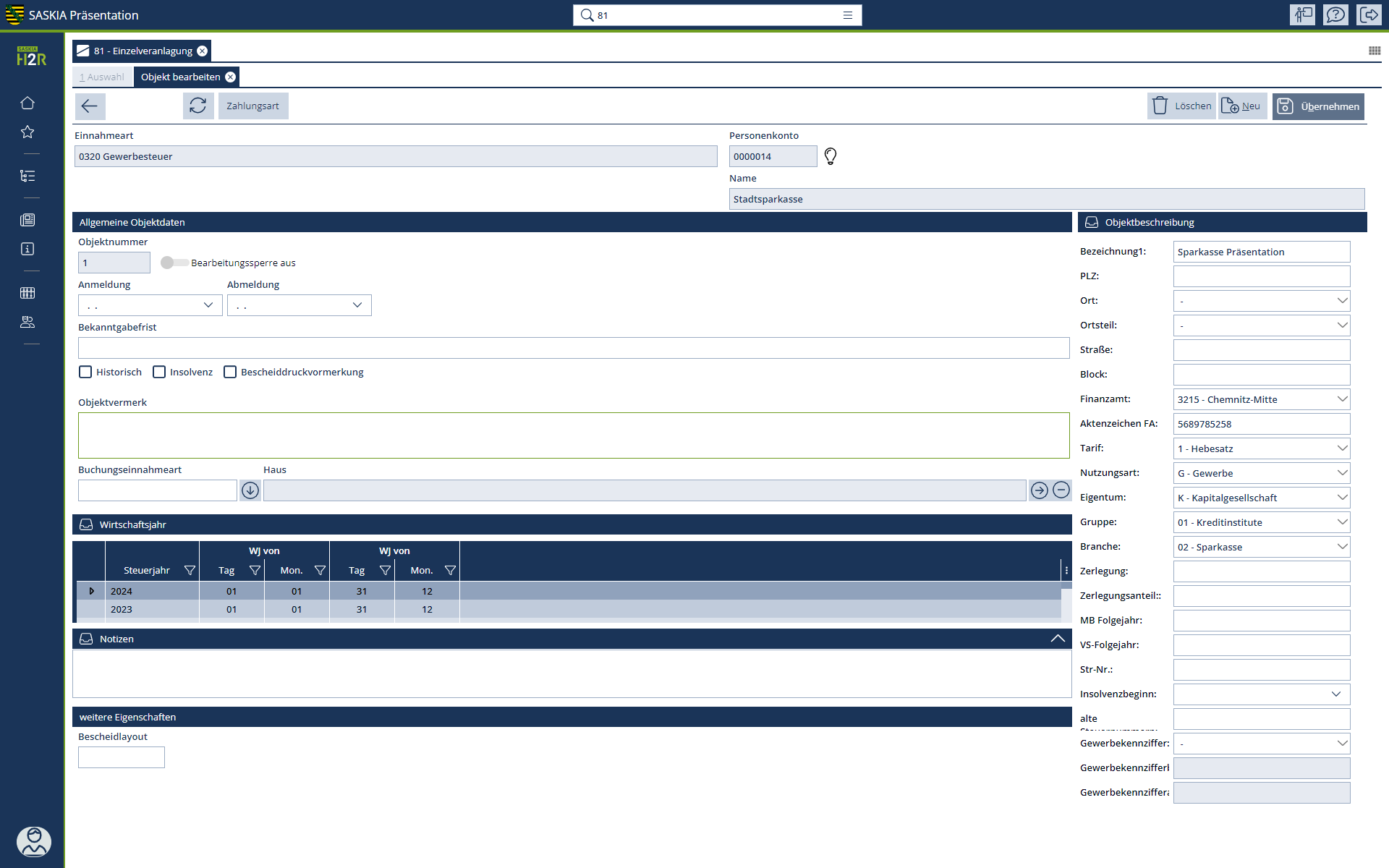1389x868 pixels.
Task: Click the Übernehmen button
Action: pyautogui.click(x=1318, y=106)
